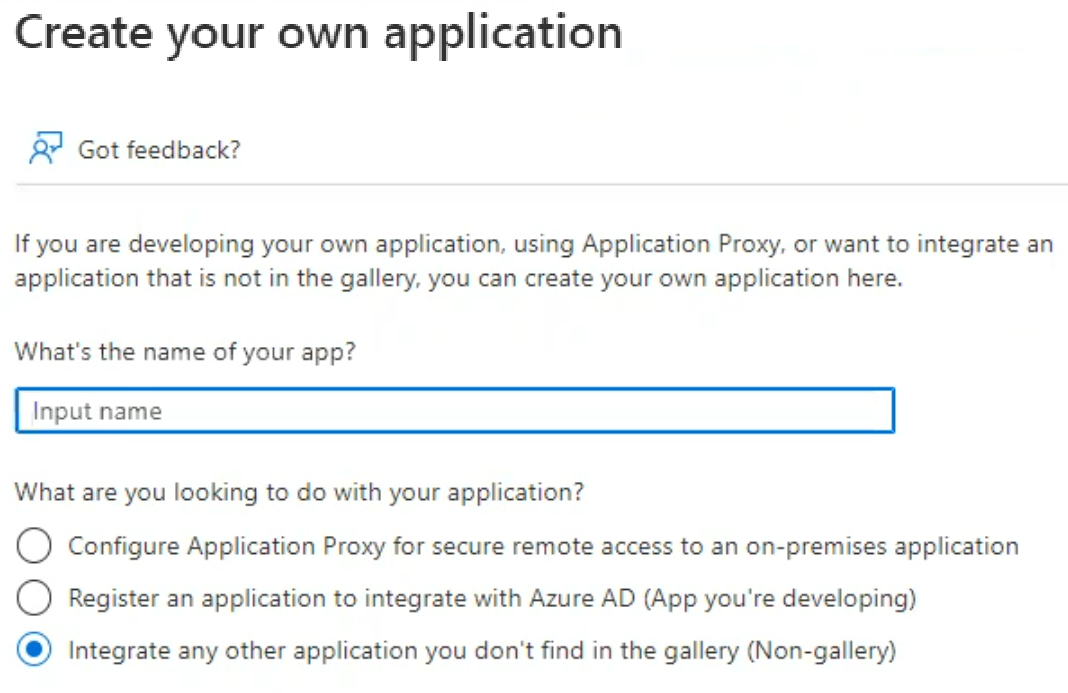Click the Configure Application Proxy option label
The height and width of the screenshot is (693, 1068).
tap(544, 546)
